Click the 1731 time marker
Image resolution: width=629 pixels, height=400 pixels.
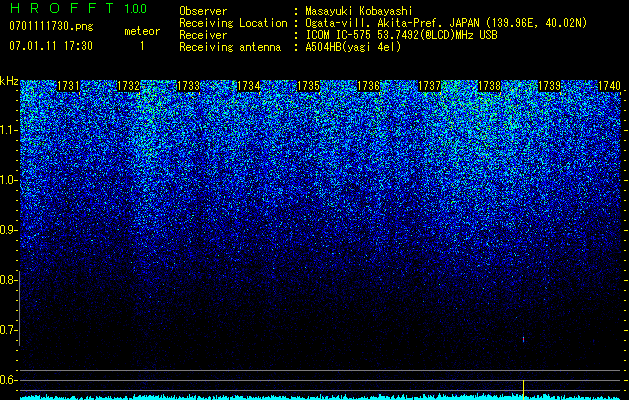click(68, 86)
